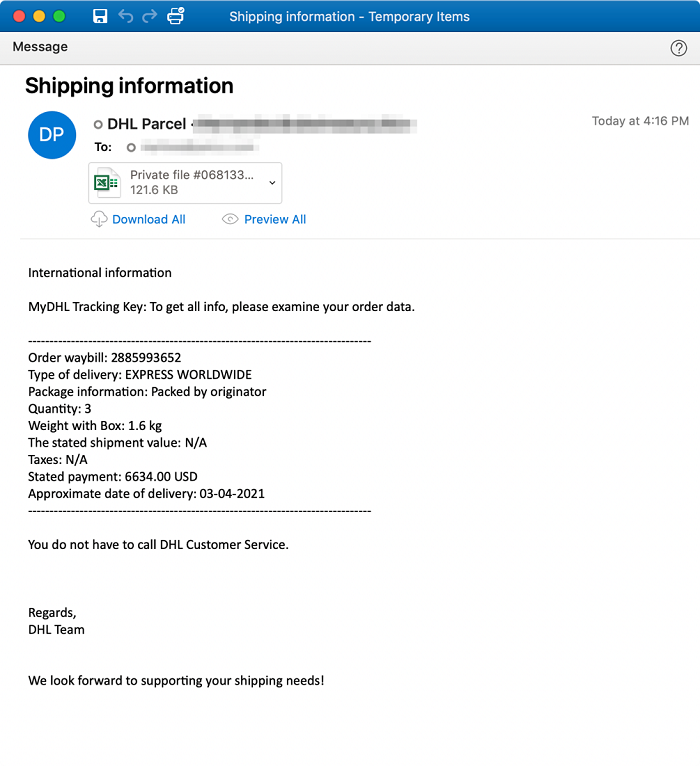
Task: Open Help with the question mark icon
Action: tap(678, 48)
